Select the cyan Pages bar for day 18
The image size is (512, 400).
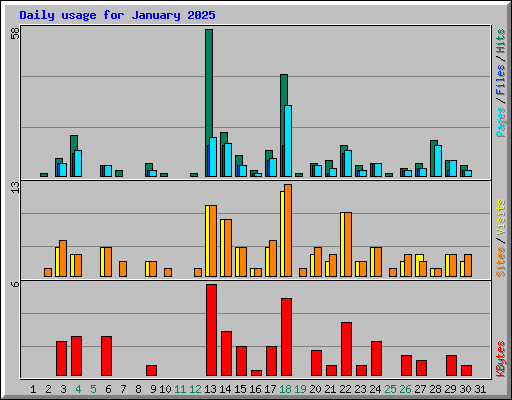[x=288, y=141]
